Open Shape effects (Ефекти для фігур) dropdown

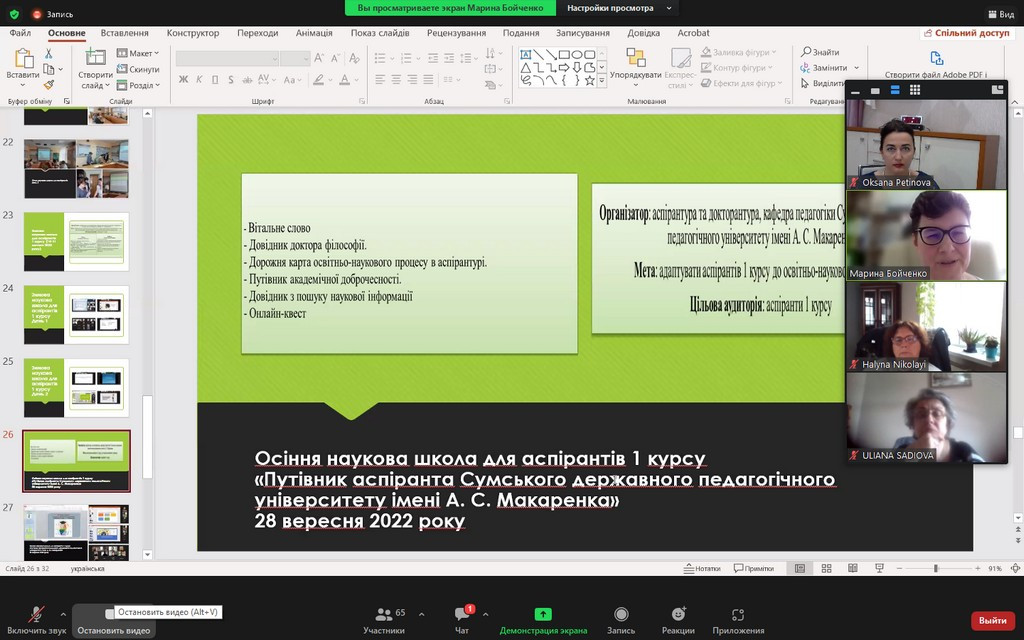point(741,83)
